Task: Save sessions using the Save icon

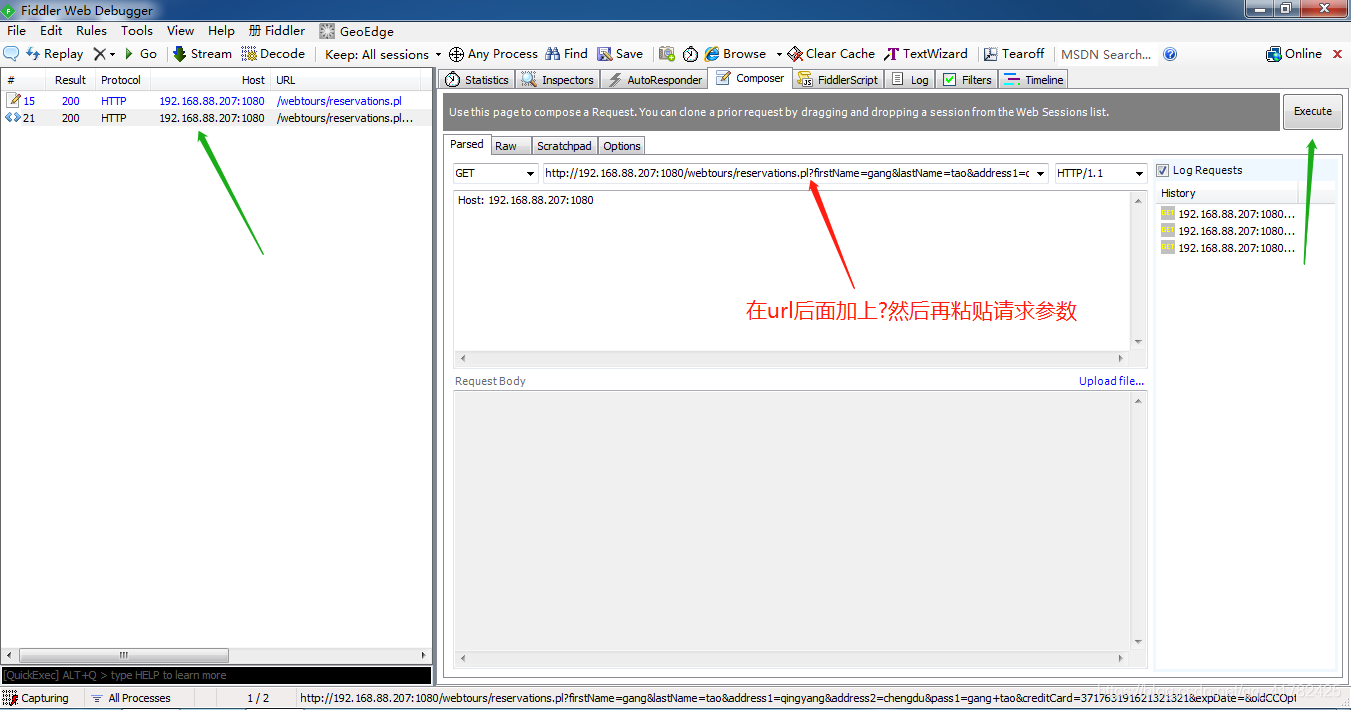Action: pos(620,54)
